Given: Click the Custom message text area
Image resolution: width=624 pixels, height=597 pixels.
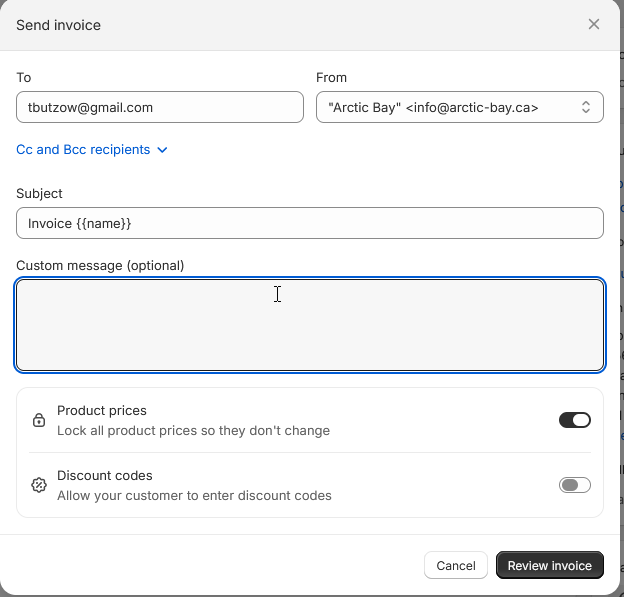Looking at the screenshot, I should click(x=310, y=325).
